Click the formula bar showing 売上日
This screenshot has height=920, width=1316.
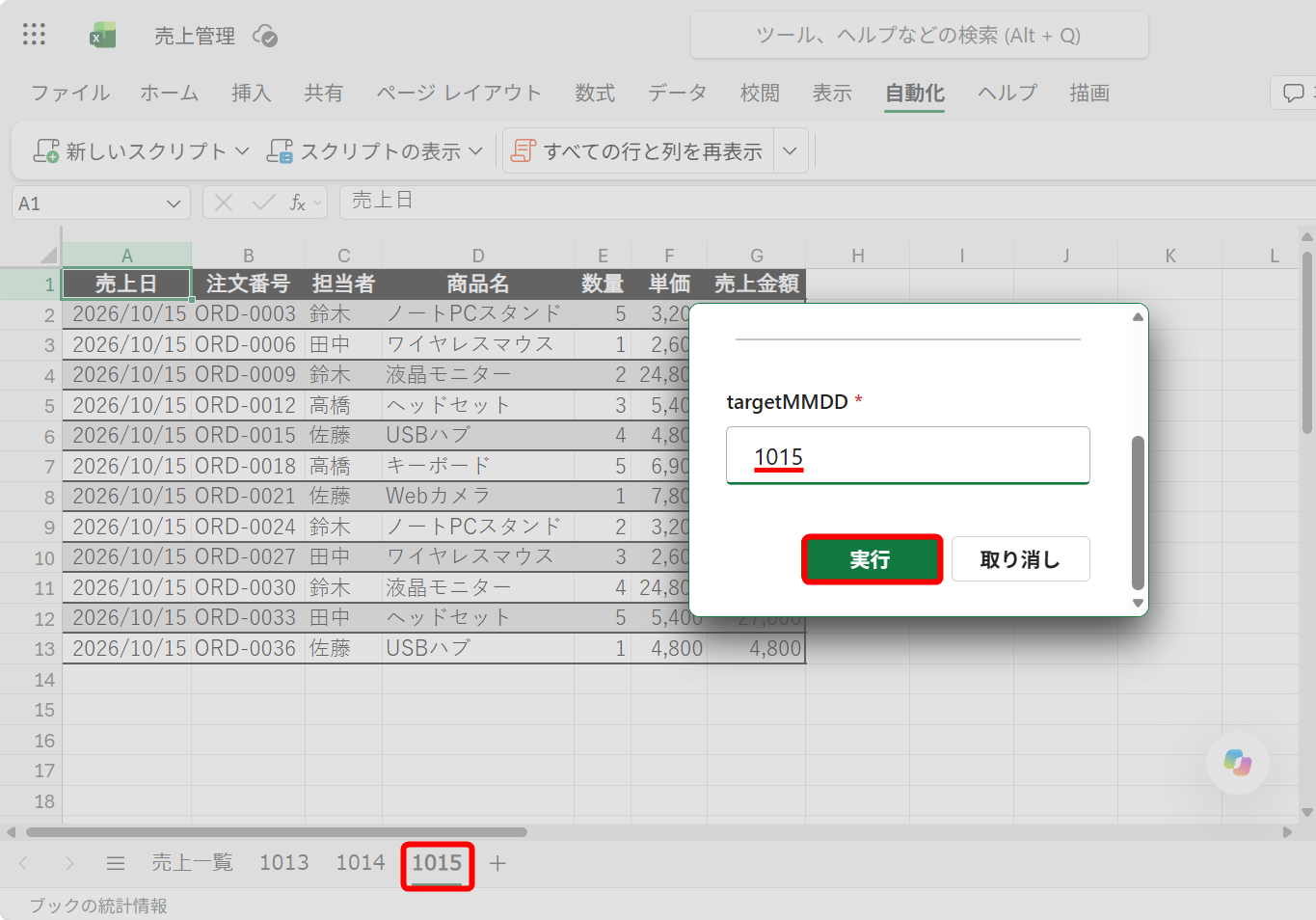(827, 202)
